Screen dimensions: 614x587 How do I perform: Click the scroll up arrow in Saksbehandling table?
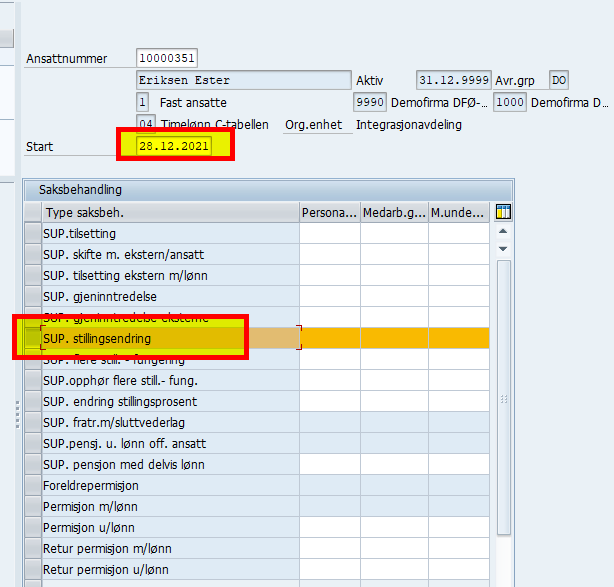click(503, 231)
